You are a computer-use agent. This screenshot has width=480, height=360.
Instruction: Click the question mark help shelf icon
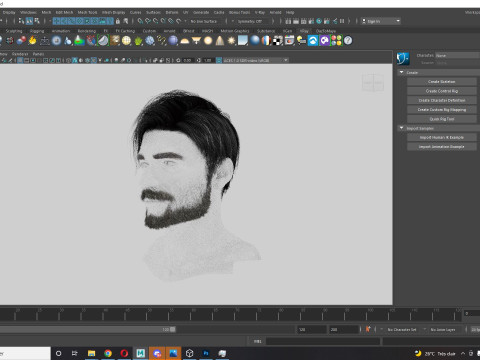tap(348, 41)
